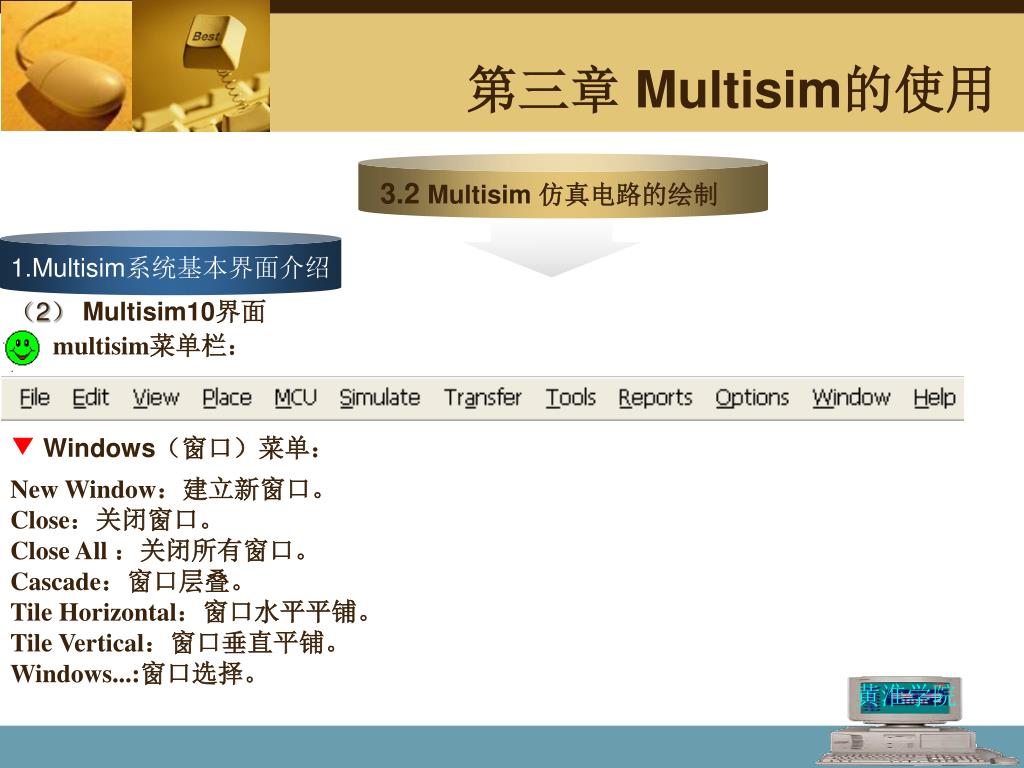
Task: Click the red triangle beside Windows heading
Action: (22, 446)
